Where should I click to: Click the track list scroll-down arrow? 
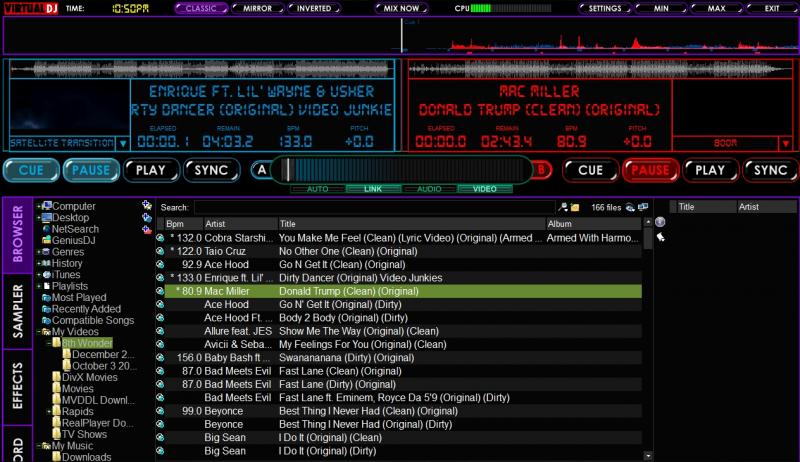[x=648, y=456]
